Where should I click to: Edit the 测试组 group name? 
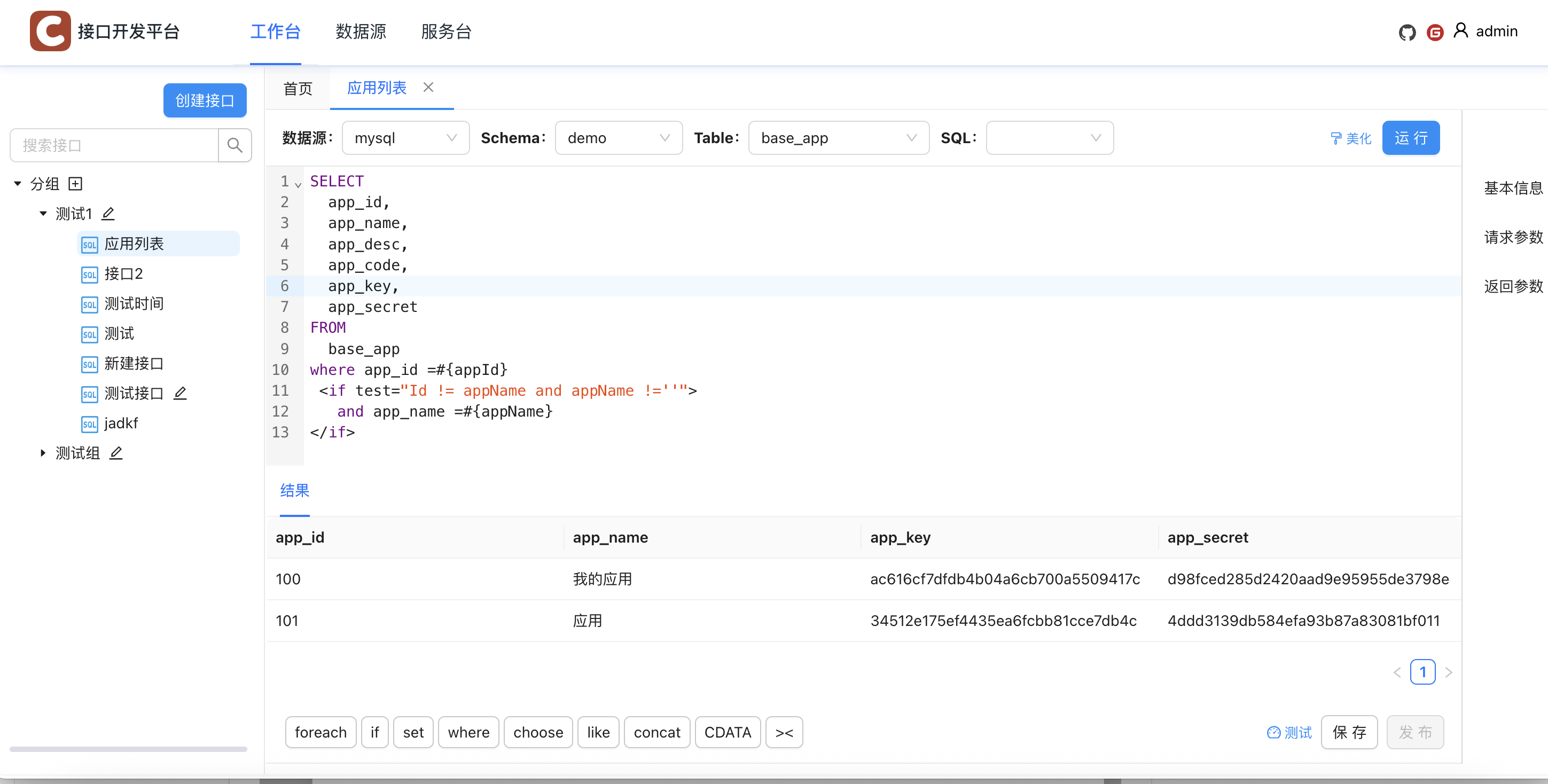tap(116, 453)
